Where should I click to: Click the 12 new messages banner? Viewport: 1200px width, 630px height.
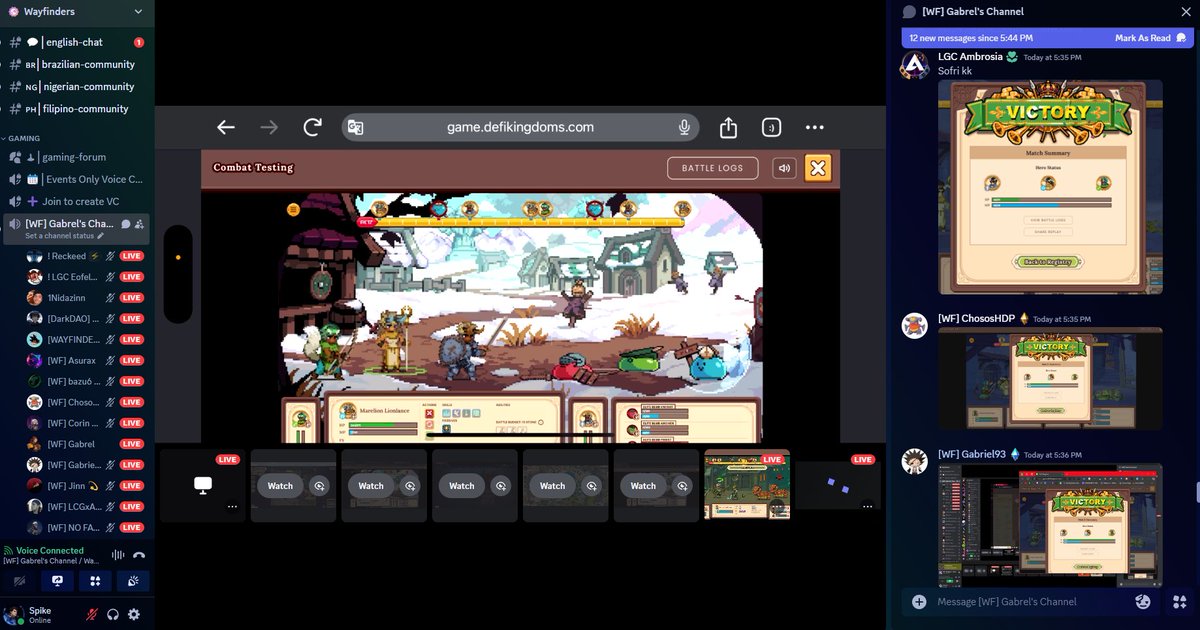click(x=1047, y=38)
